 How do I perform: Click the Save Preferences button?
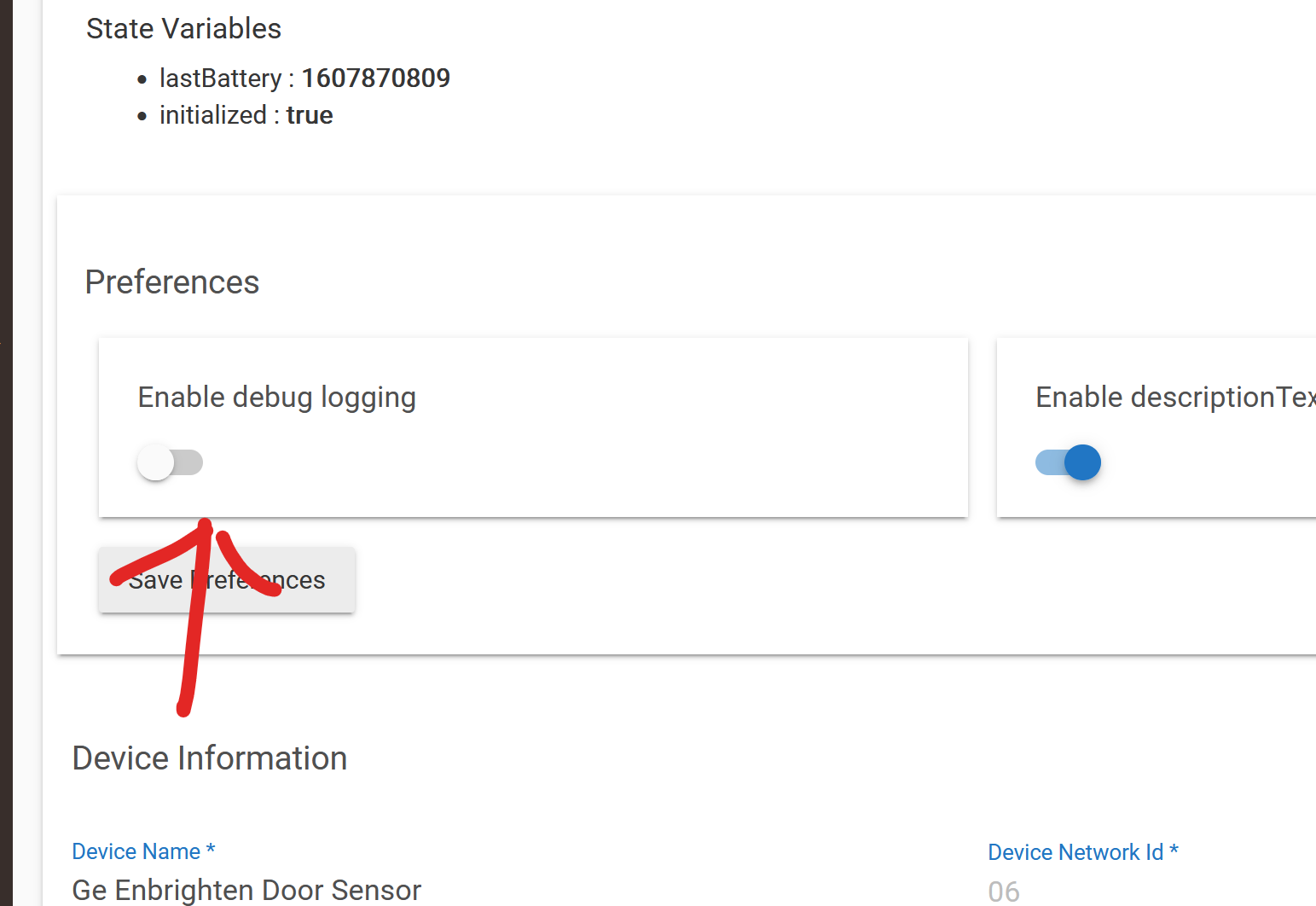click(226, 580)
